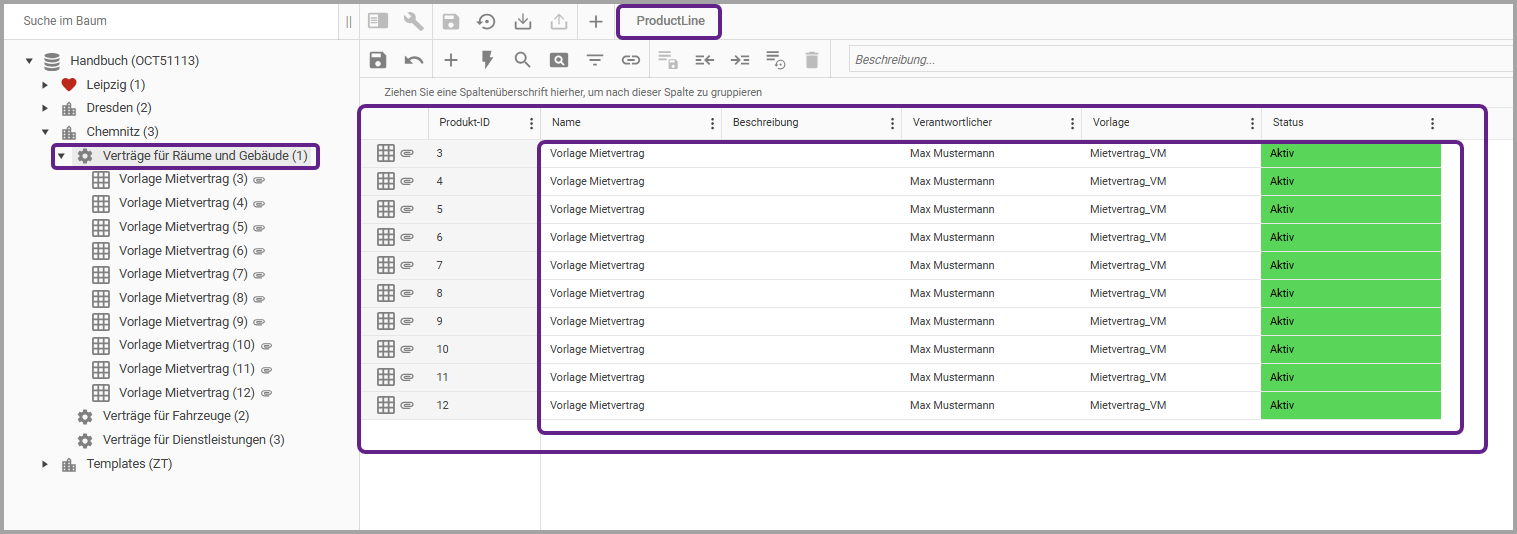The image size is (1517, 534).
Task: Click the restore history icon in top toolbar
Action: point(486,21)
